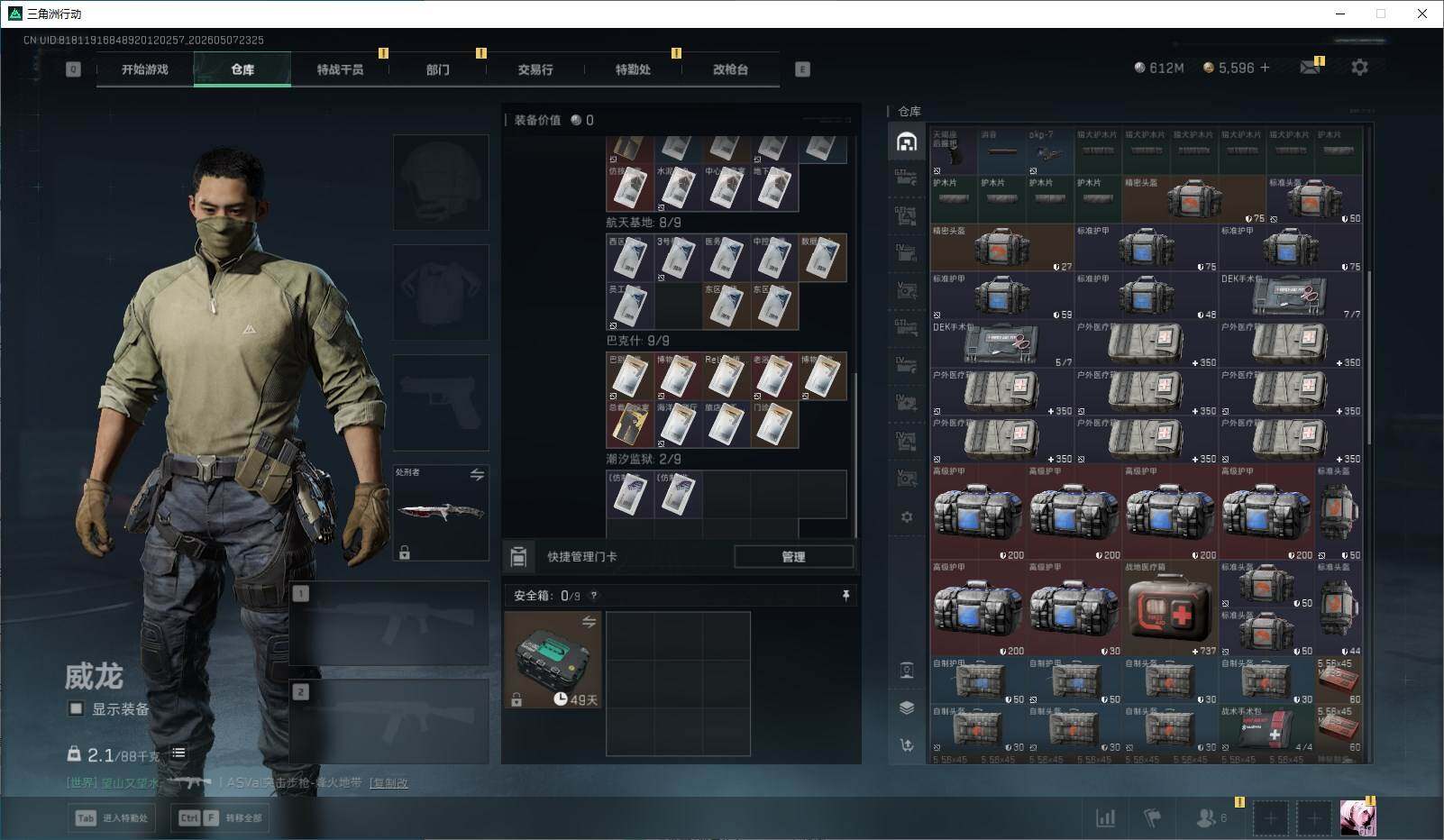Viewport: 1444px width, 840px height.
Task: Click the 612M currency balance
Action: pyautogui.click(x=1159, y=68)
